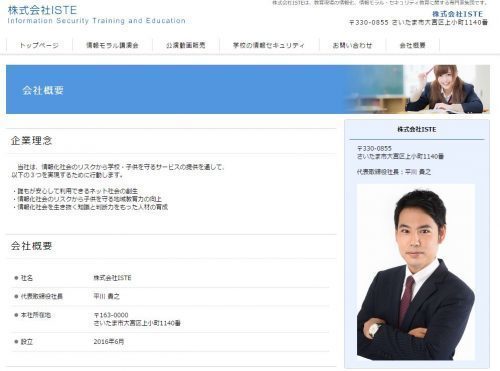Select the 企業理念 section heading

[x=31, y=140]
